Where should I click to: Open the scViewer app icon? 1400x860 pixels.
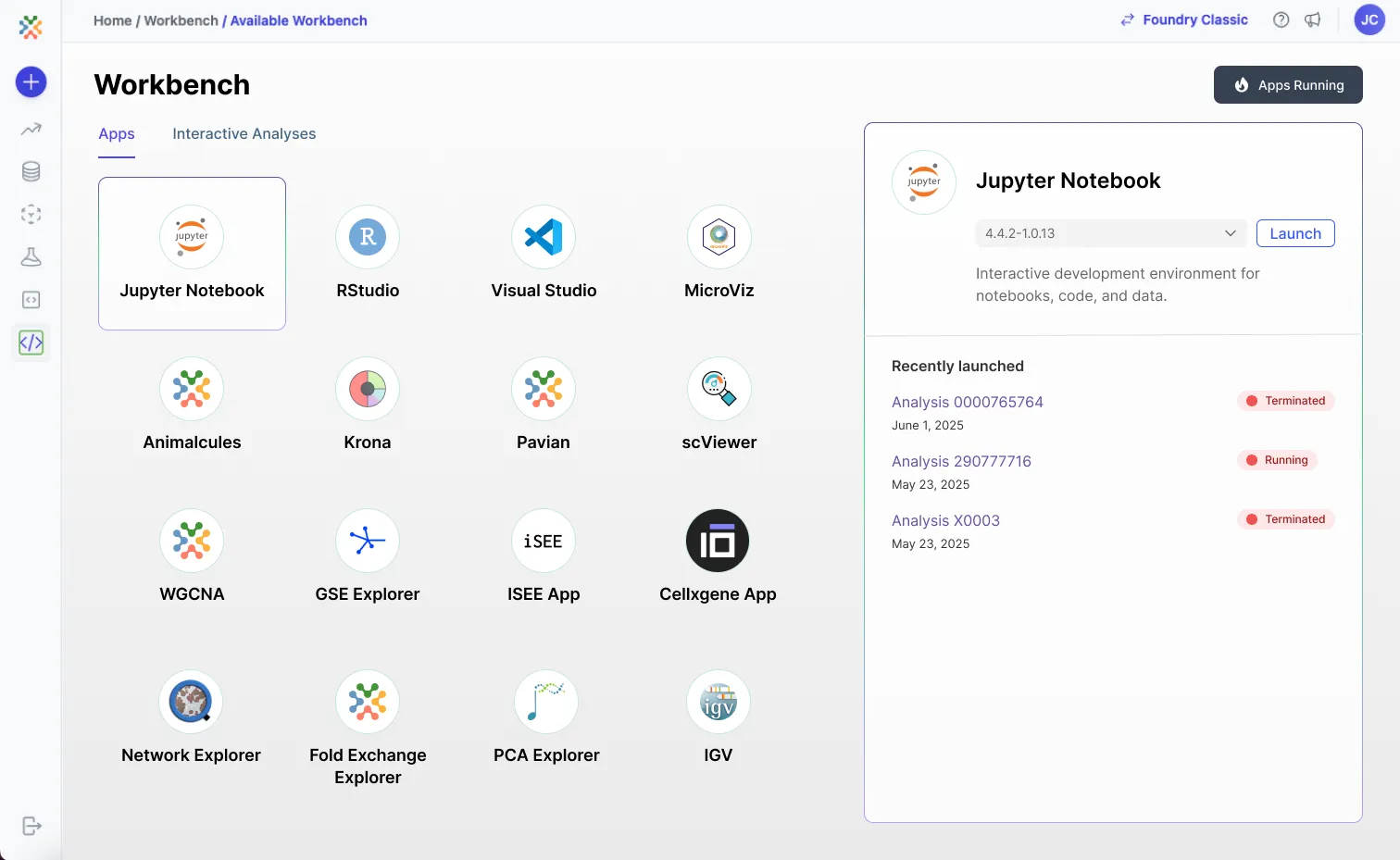[719, 389]
